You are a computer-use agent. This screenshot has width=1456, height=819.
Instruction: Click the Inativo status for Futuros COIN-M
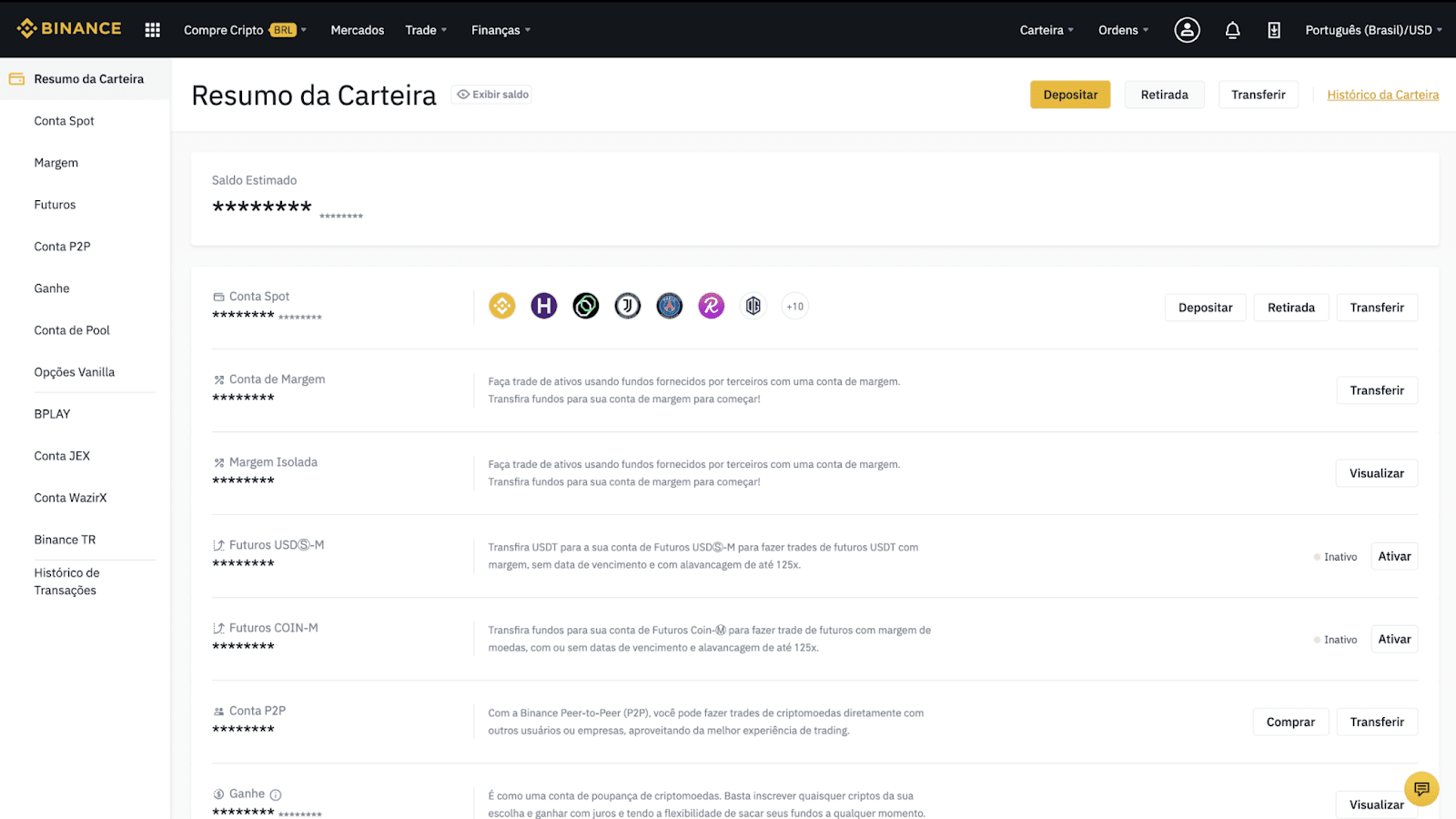[1336, 640]
